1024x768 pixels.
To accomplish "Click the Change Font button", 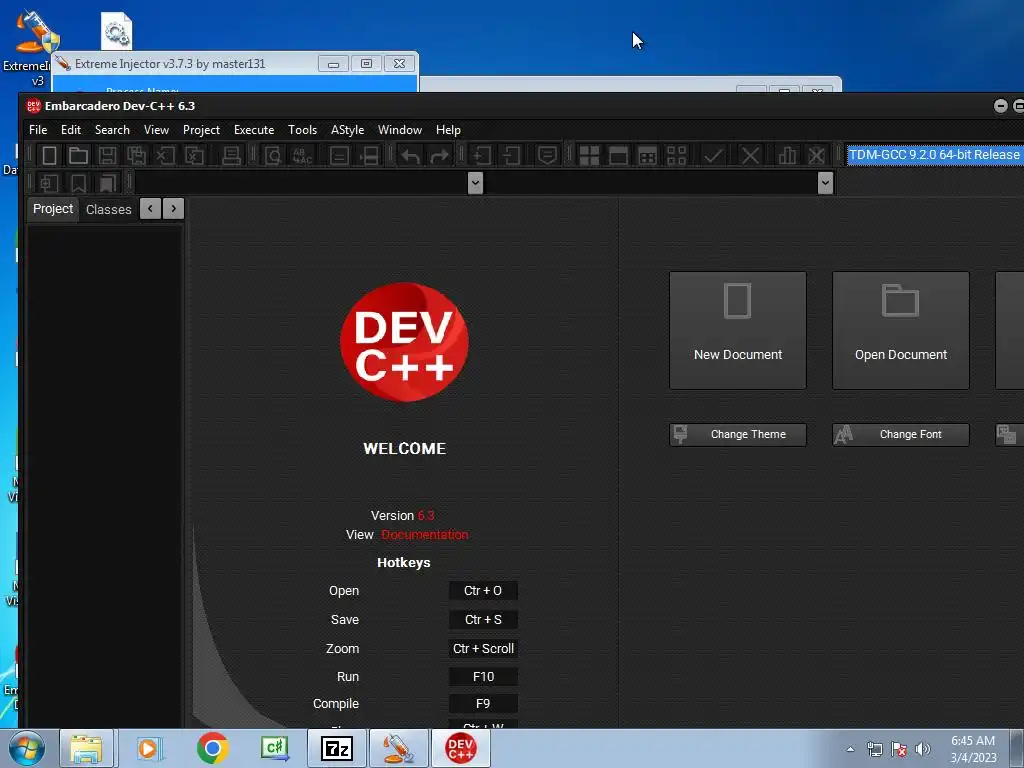I will pos(901,434).
